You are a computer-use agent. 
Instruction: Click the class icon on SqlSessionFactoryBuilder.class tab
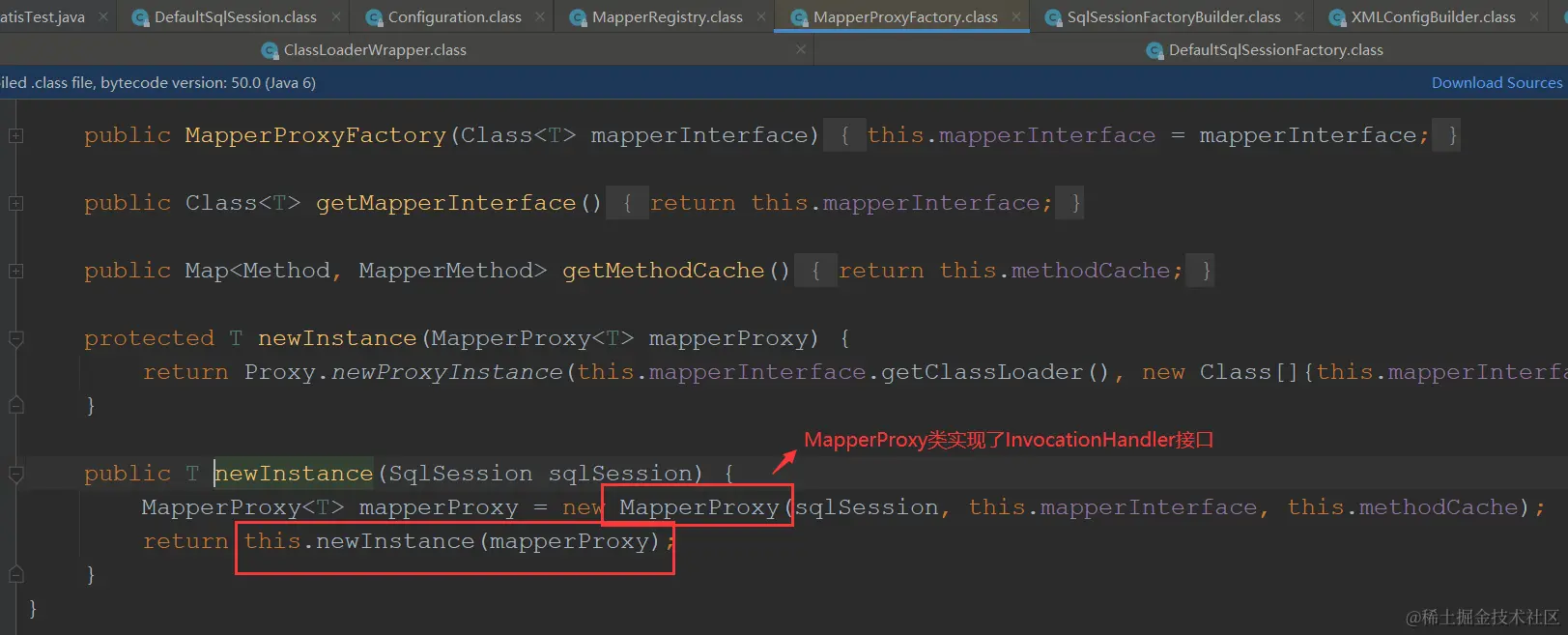[x=1053, y=17]
